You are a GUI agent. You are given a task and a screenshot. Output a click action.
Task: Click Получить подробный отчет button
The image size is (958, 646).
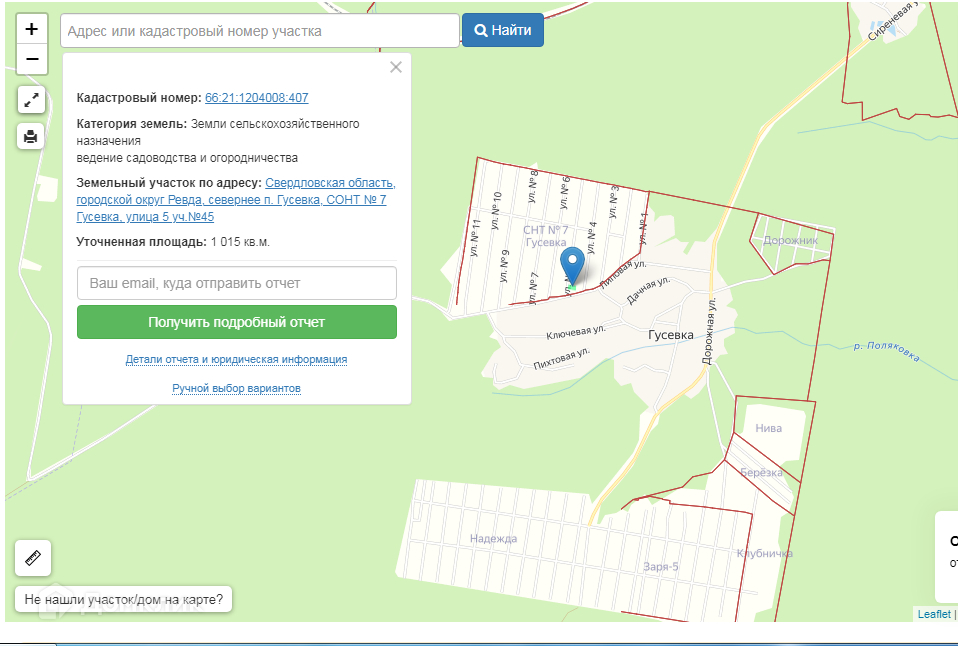[x=236, y=322]
